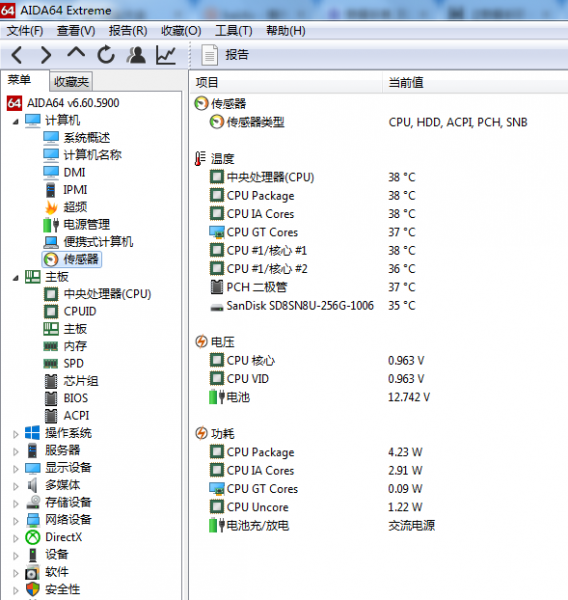568x600 pixels.
Task: Collapse the 计算机 tree node
Action: (16, 122)
